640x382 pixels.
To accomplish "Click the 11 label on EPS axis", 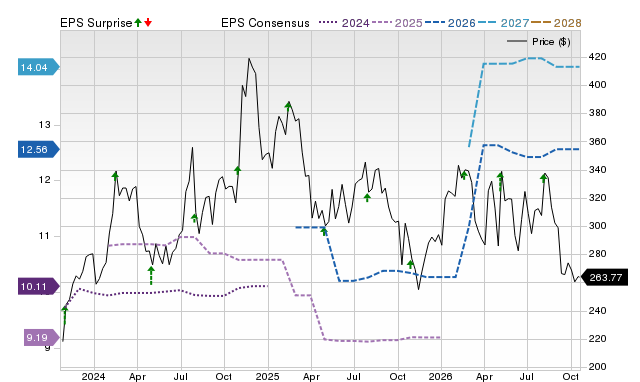I will click(44, 236).
